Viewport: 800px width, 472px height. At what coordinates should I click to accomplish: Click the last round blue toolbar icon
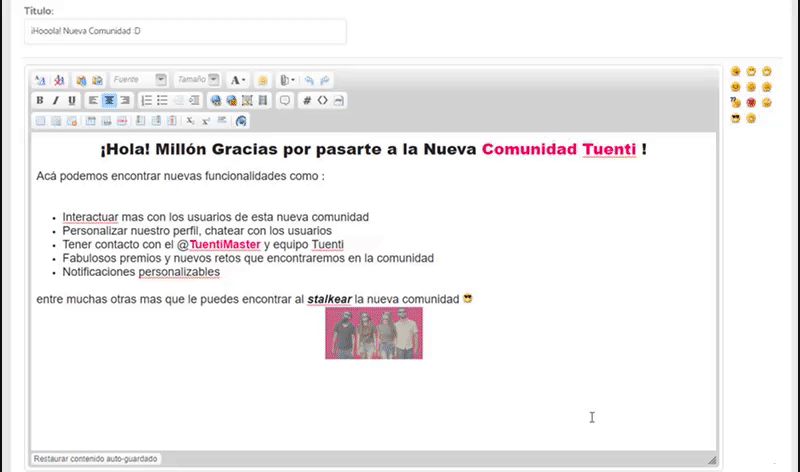(x=241, y=121)
